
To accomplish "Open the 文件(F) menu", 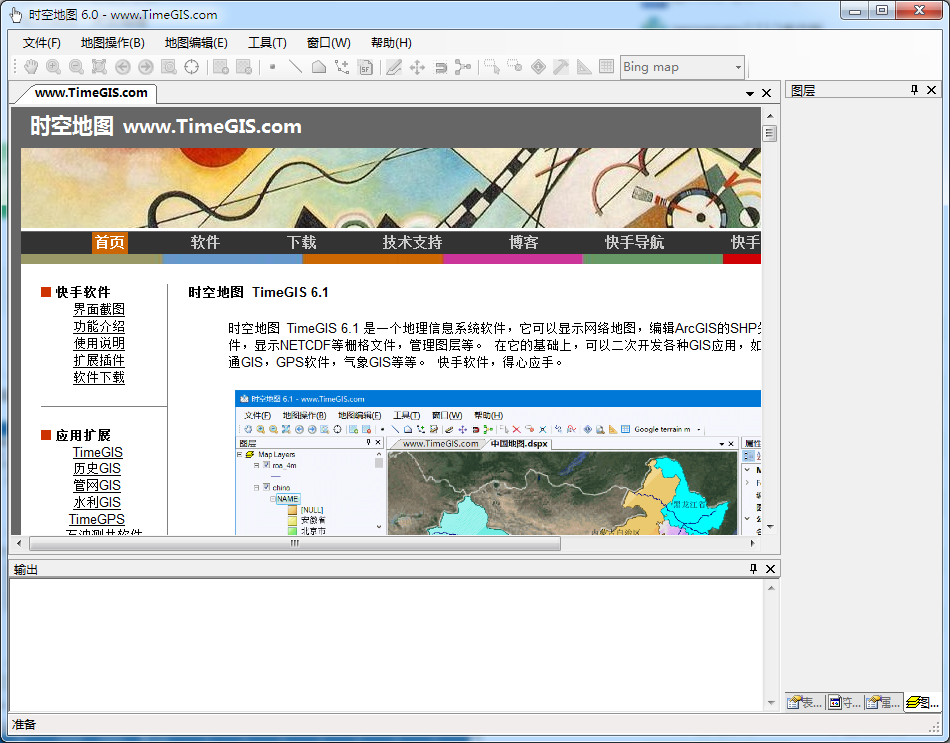I will click(42, 42).
